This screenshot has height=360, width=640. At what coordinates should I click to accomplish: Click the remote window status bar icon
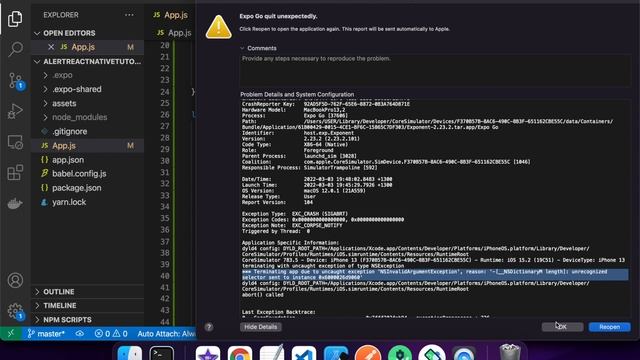tap(11, 333)
